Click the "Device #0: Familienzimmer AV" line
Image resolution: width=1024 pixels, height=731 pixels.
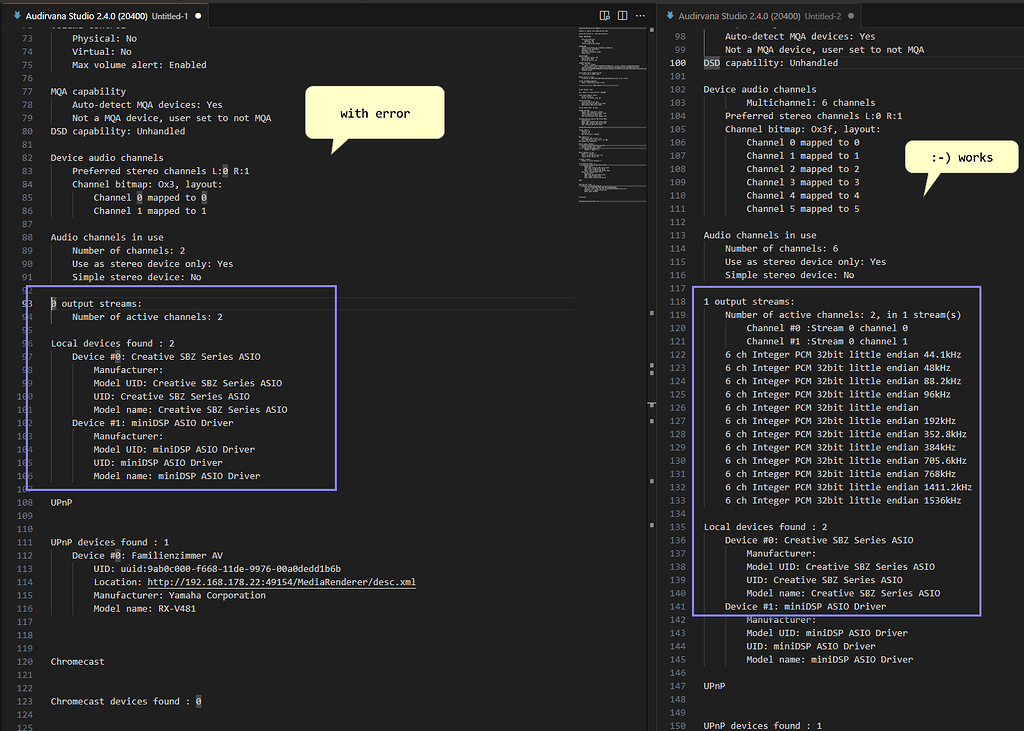tap(147, 555)
